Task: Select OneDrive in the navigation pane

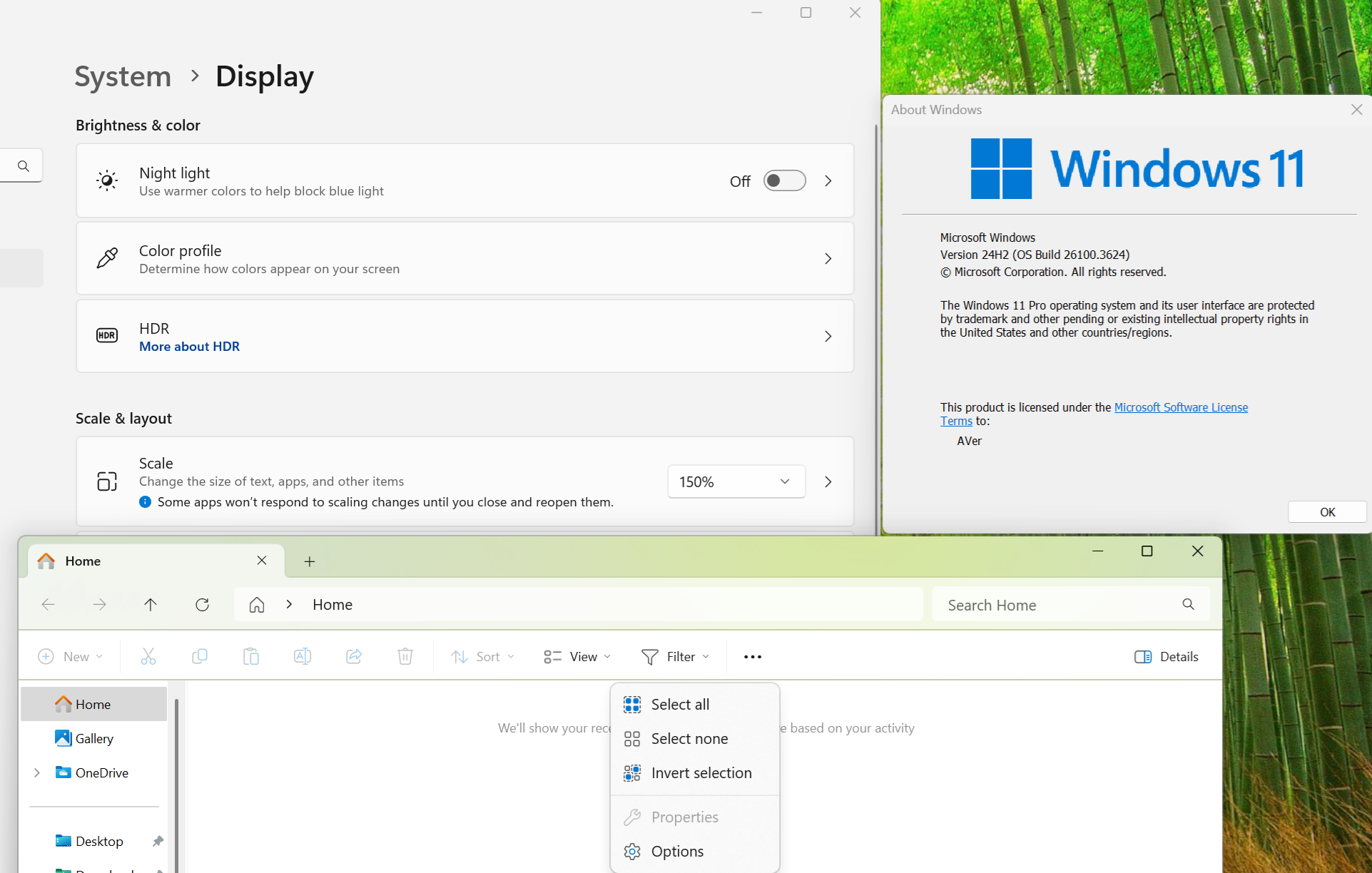Action: tap(93, 772)
